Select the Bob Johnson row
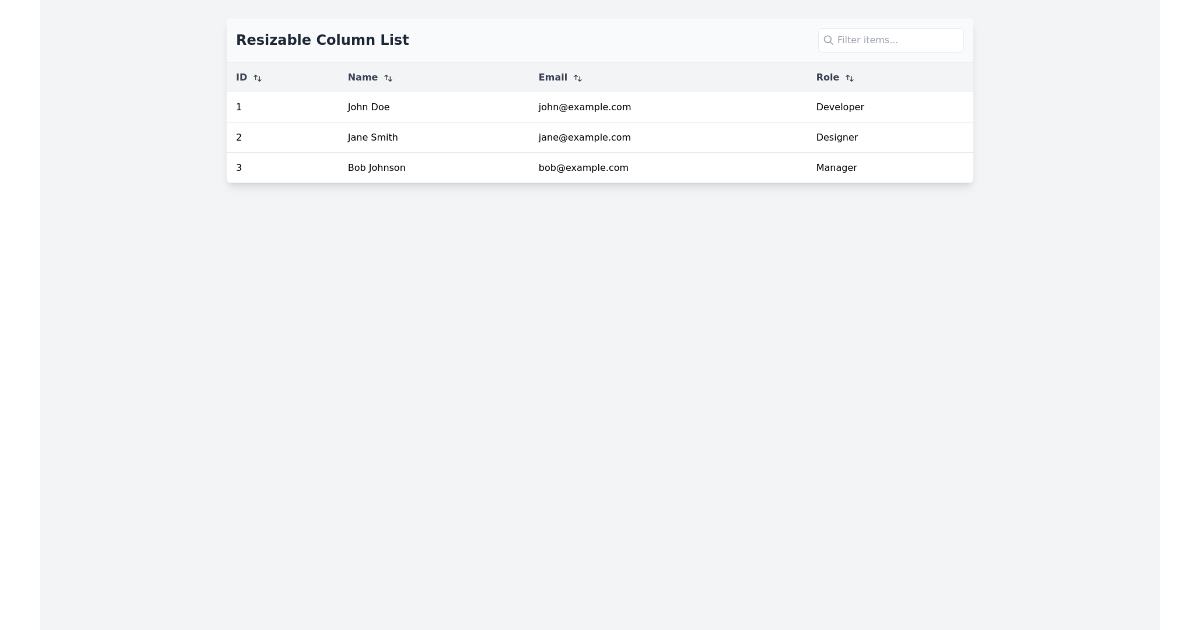The image size is (1200, 630). (x=600, y=168)
